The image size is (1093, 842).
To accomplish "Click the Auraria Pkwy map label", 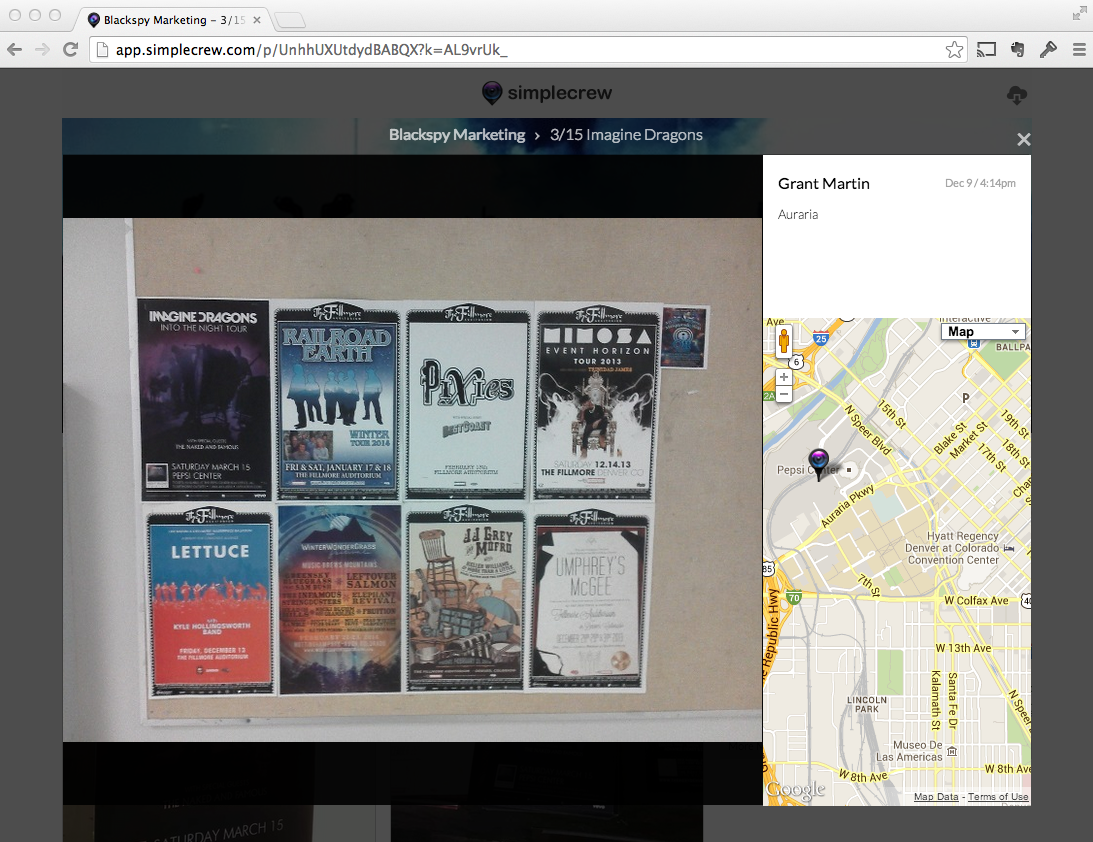I will pos(847,505).
